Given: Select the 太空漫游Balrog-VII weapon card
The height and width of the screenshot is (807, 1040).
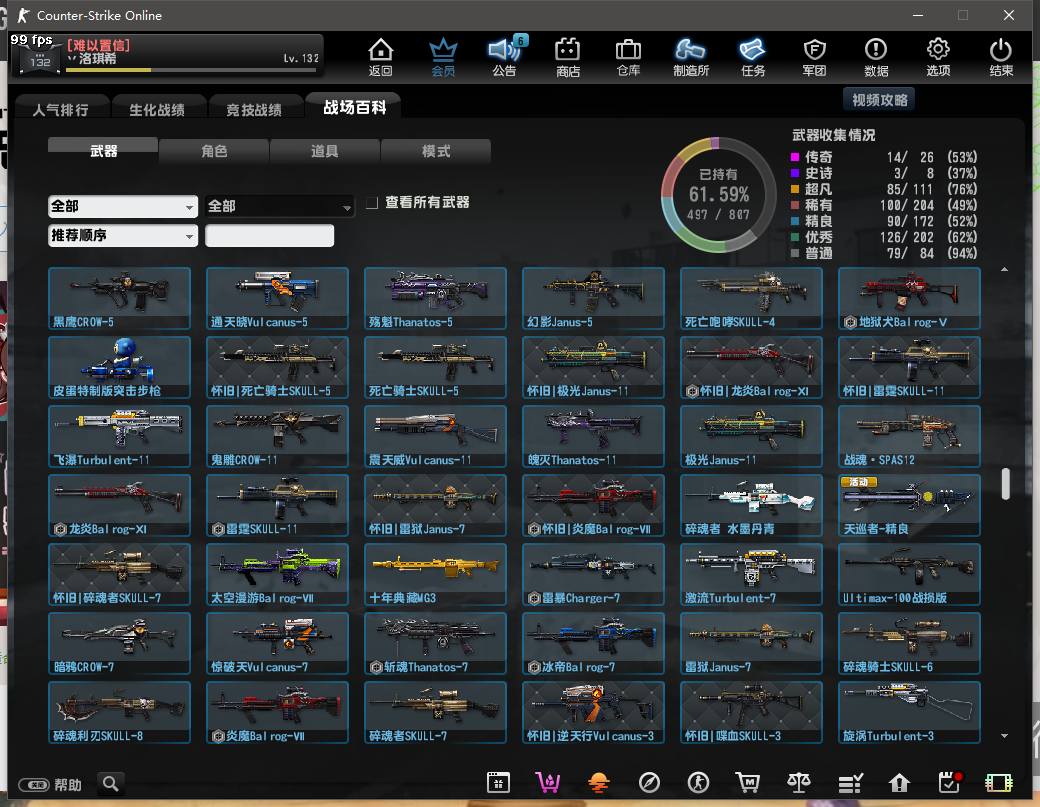Looking at the screenshot, I should pos(277,574).
